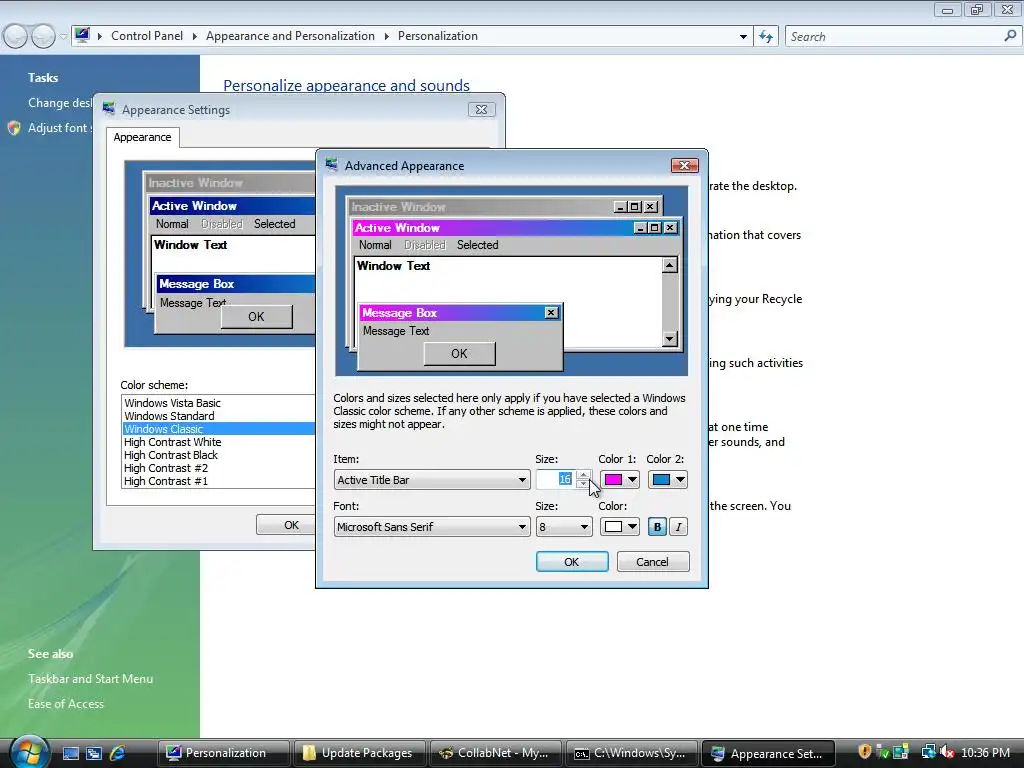
Task: Click Normal menu item in advanced preview
Action: (375, 245)
